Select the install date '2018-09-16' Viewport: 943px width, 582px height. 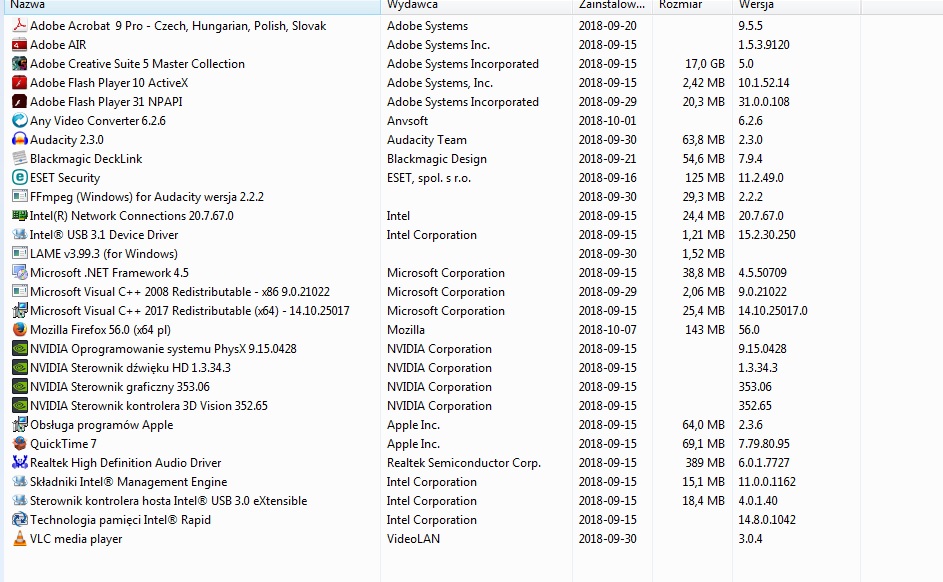coord(607,178)
